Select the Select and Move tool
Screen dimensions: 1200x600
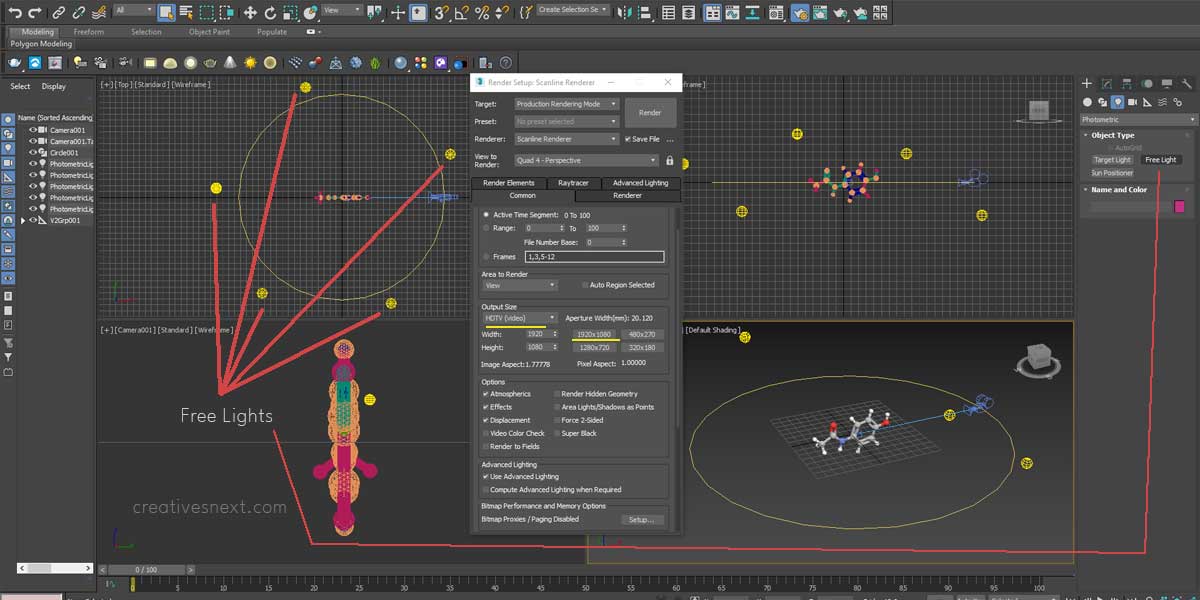248,12
